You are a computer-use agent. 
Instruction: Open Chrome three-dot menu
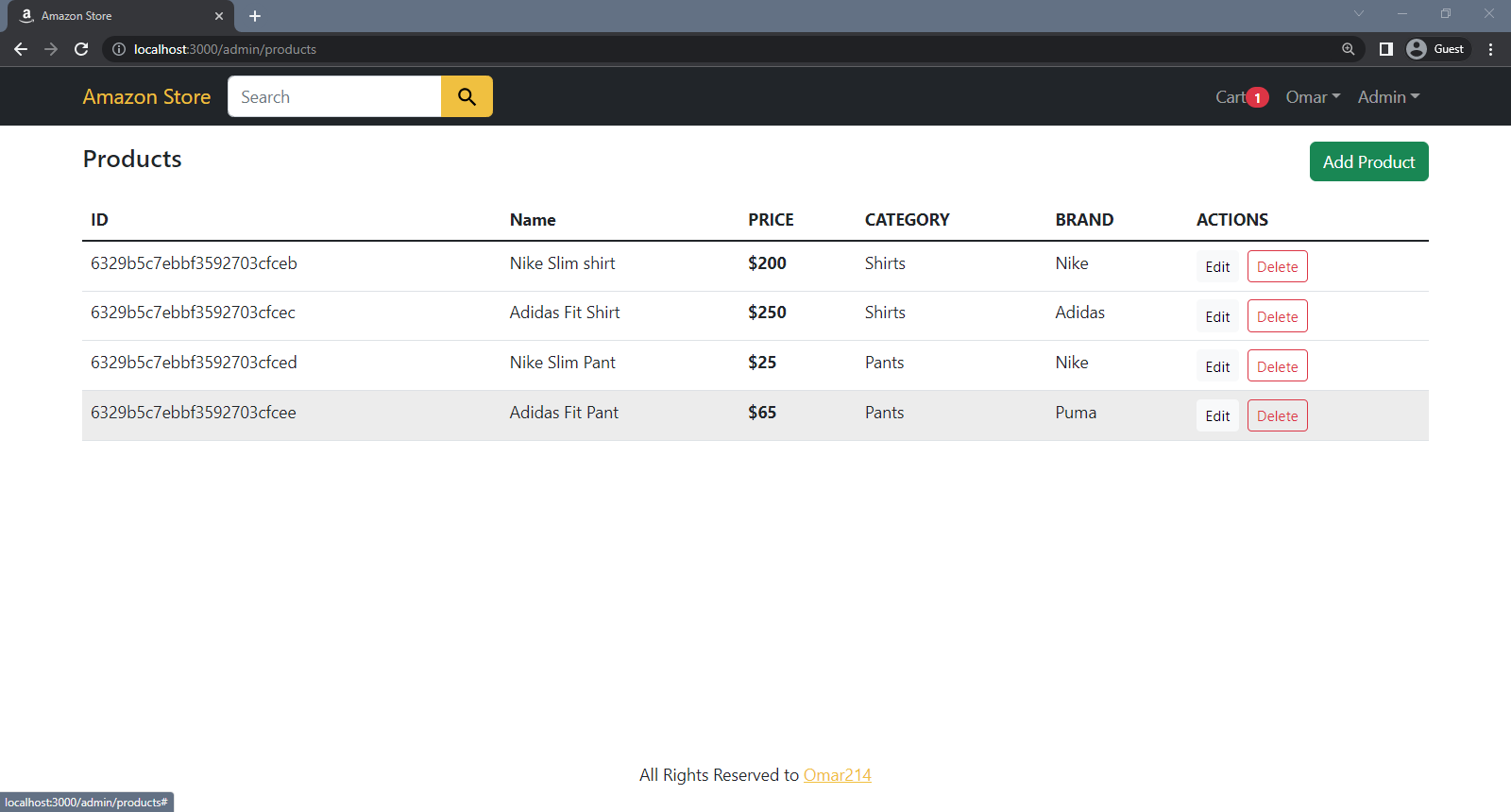tap(1491, 49)
